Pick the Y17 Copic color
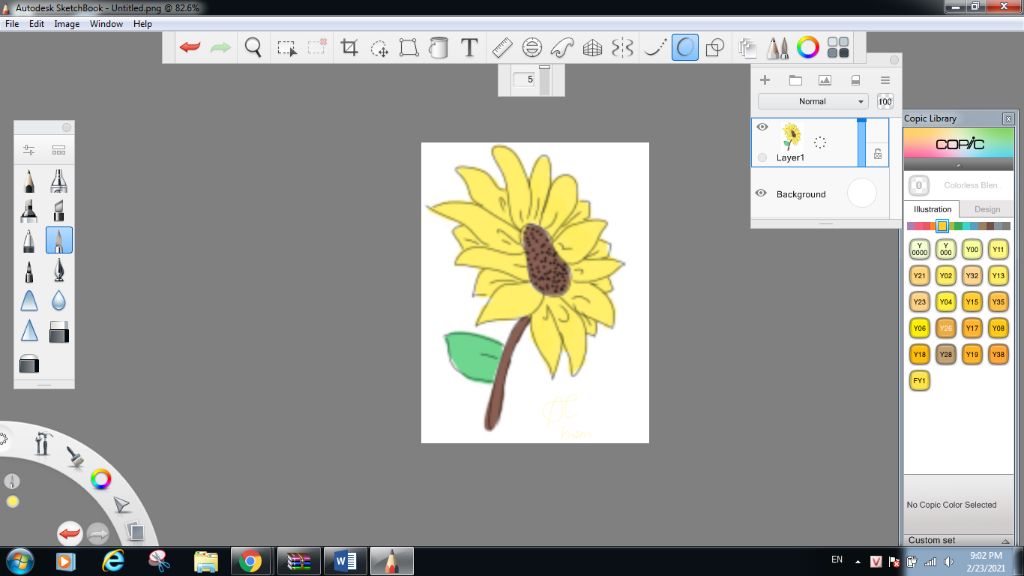 pos(972,328)
